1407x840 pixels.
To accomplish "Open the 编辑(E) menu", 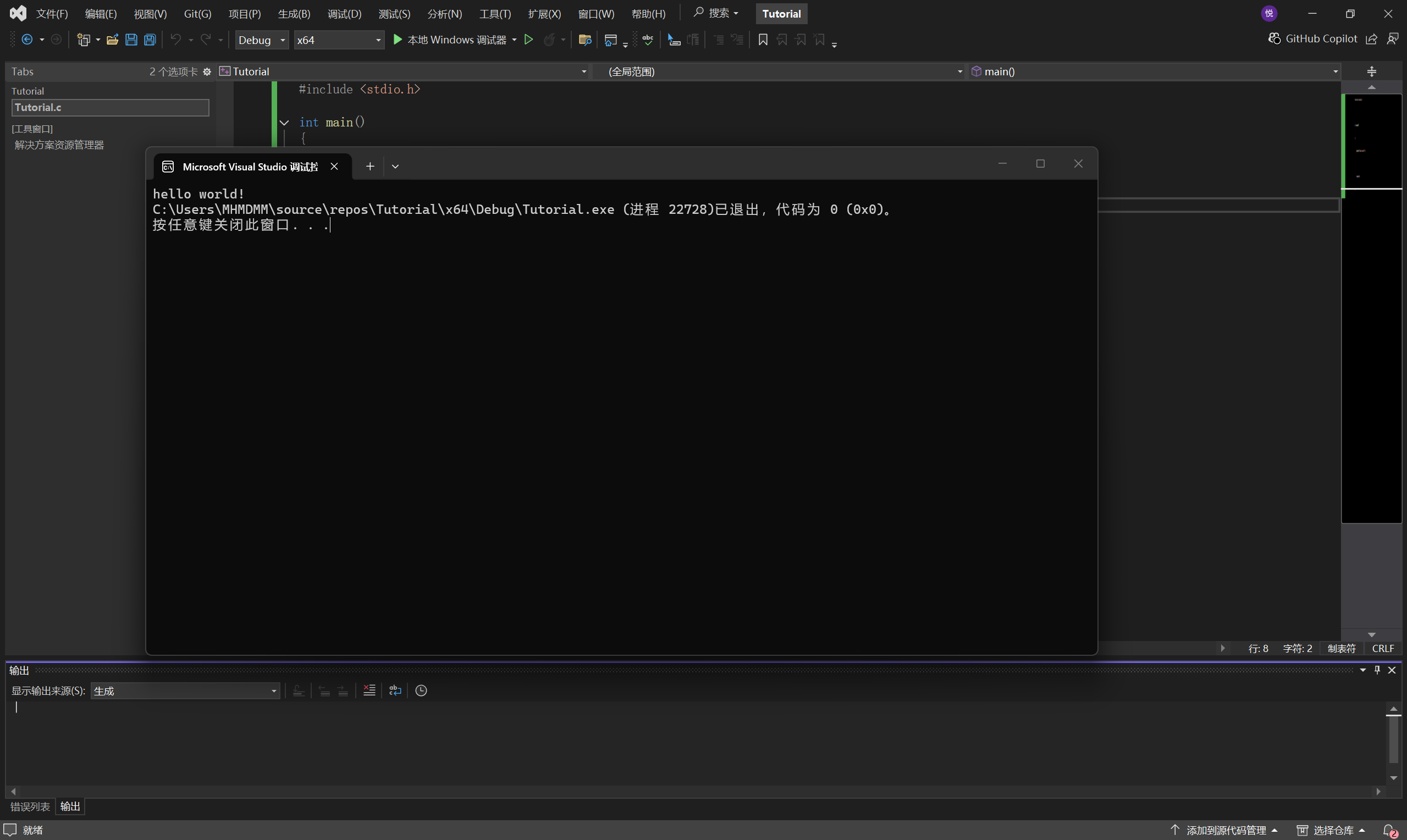I will pos(101,14).
